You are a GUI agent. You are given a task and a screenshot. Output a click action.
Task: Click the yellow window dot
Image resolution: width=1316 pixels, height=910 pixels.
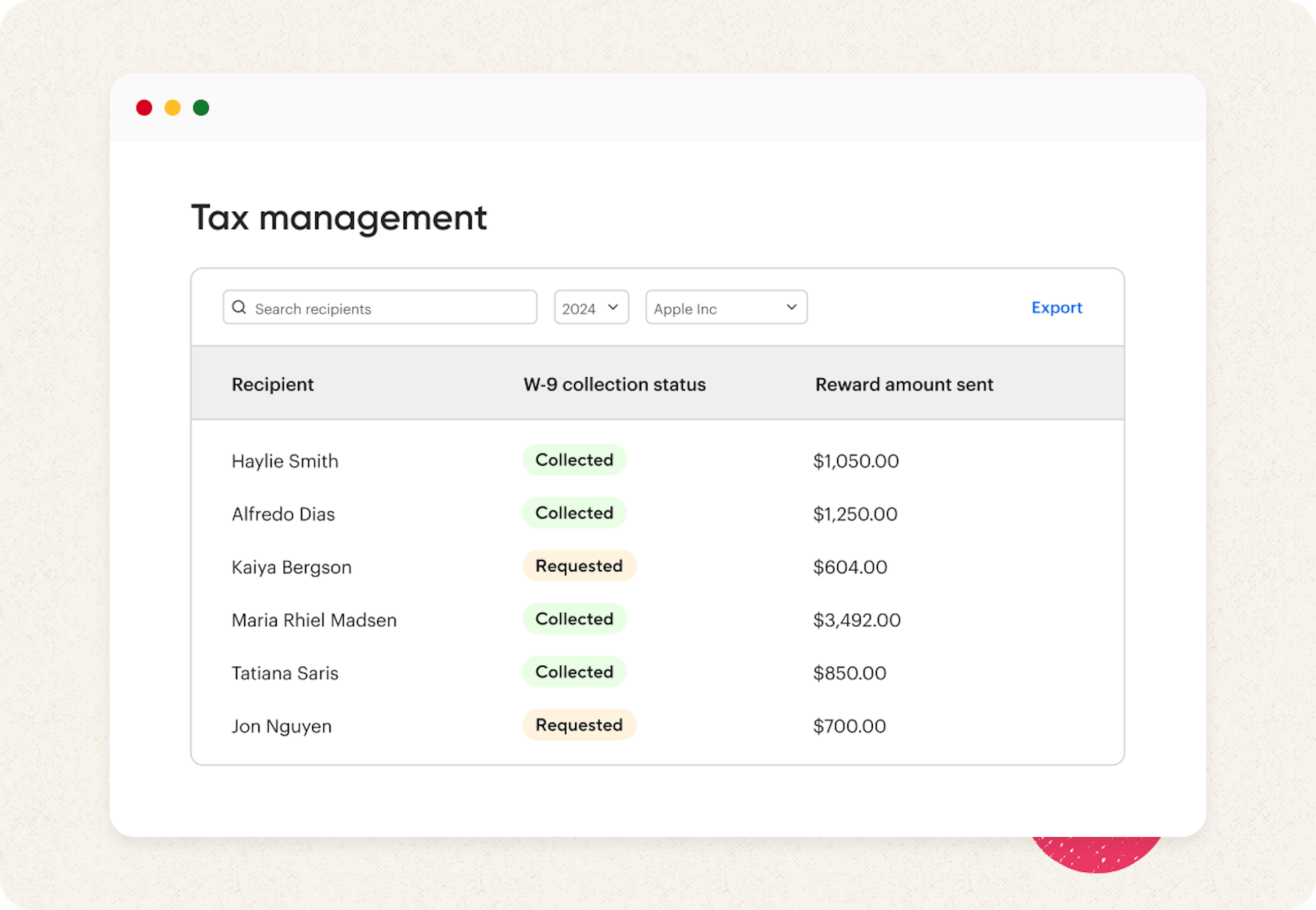[x=173, y=108]
